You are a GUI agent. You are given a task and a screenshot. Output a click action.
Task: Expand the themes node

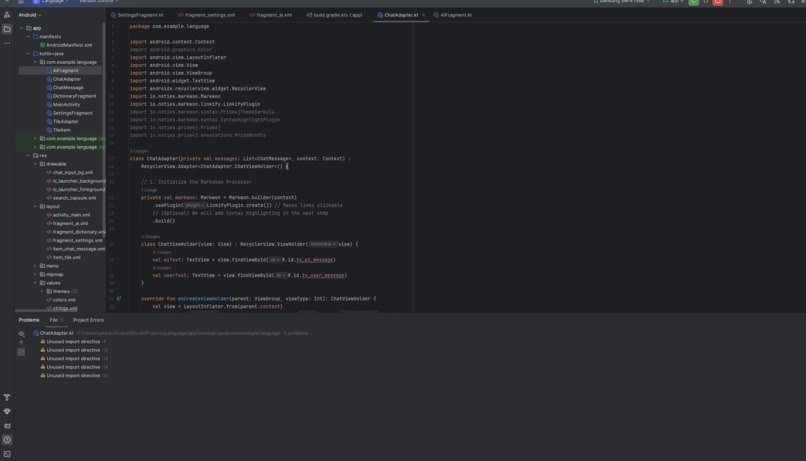42,291
